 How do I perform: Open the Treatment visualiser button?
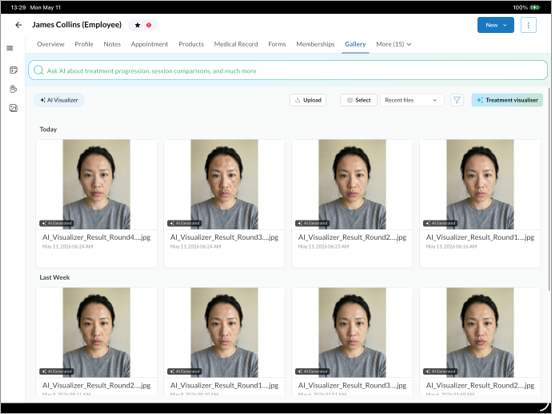point(507,100)
